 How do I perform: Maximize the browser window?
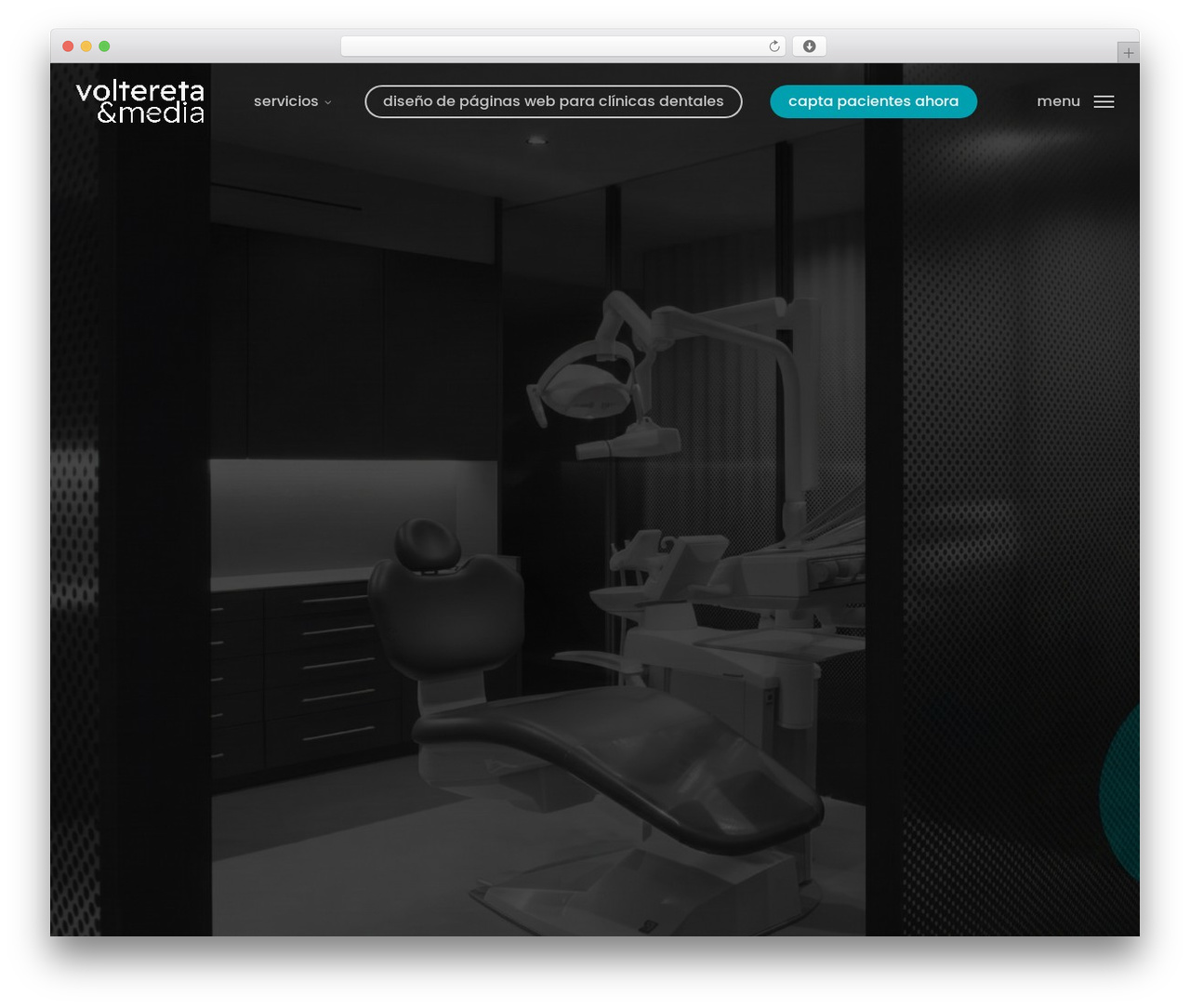pyautogui.click(x=104, y=46)
